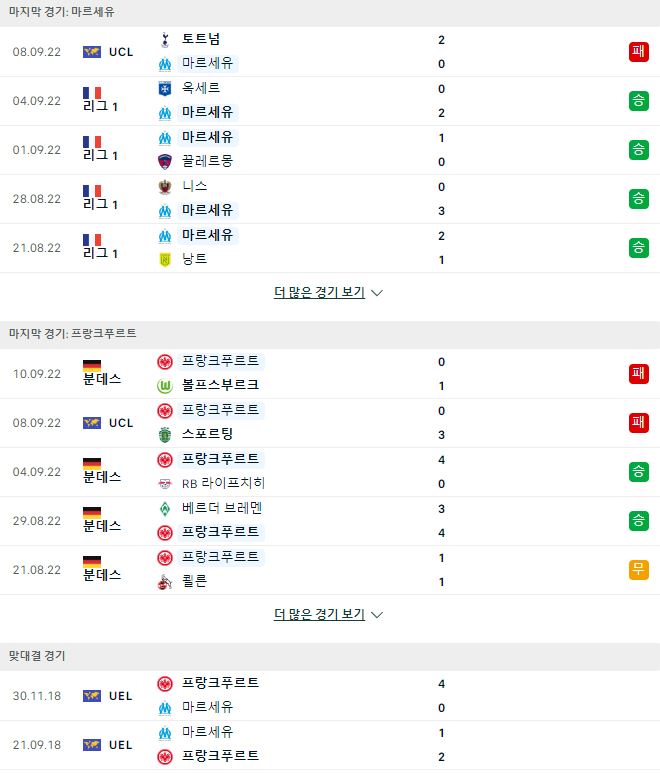660x774 pixels.
Task: Click the Nantes yellow crest icon
Action: pos(165,260)
